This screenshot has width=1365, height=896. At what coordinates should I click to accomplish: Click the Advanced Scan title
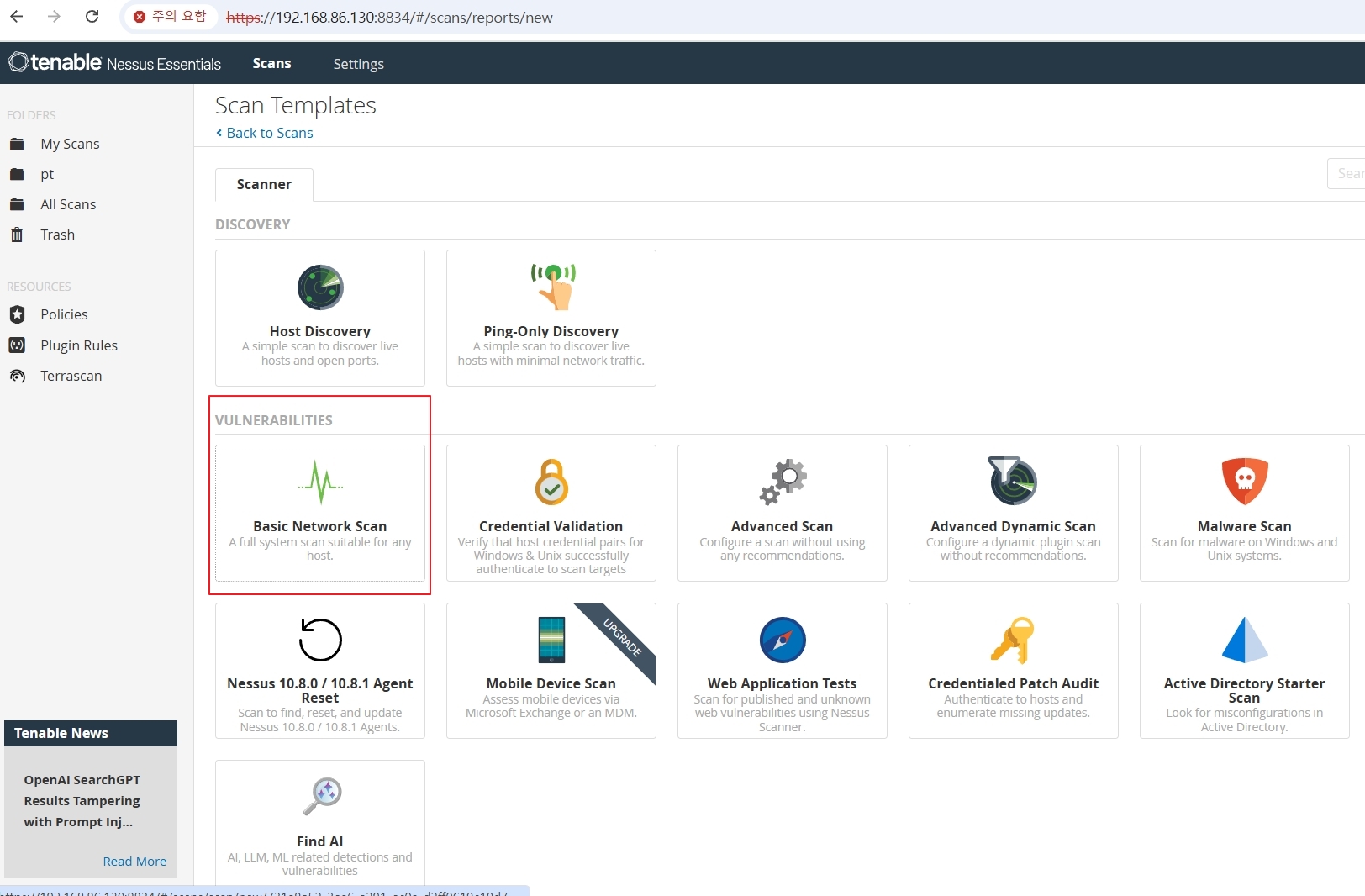click(783, 526)
